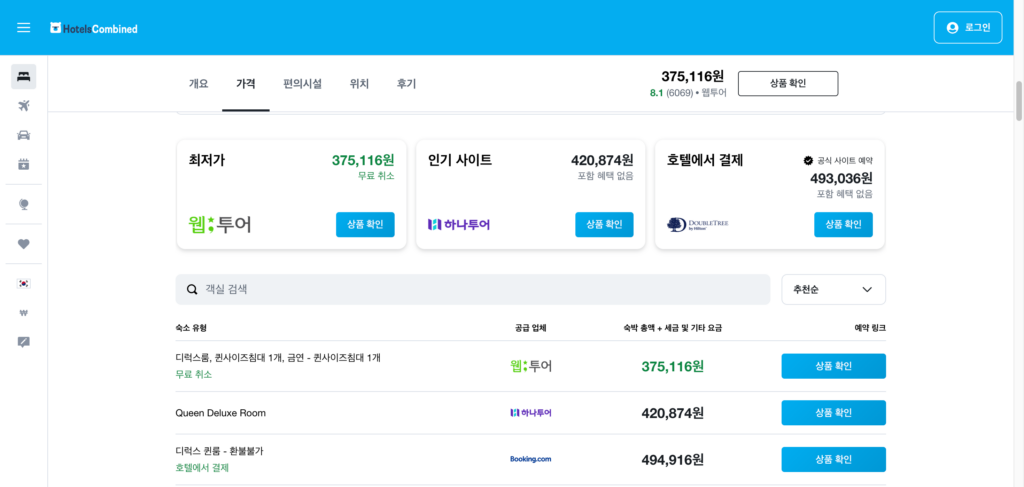This screenshot has width=1024, height=487.
Task: Click the magnifier icon in room search
Action: pyautogui.click(x=192, y=290)
